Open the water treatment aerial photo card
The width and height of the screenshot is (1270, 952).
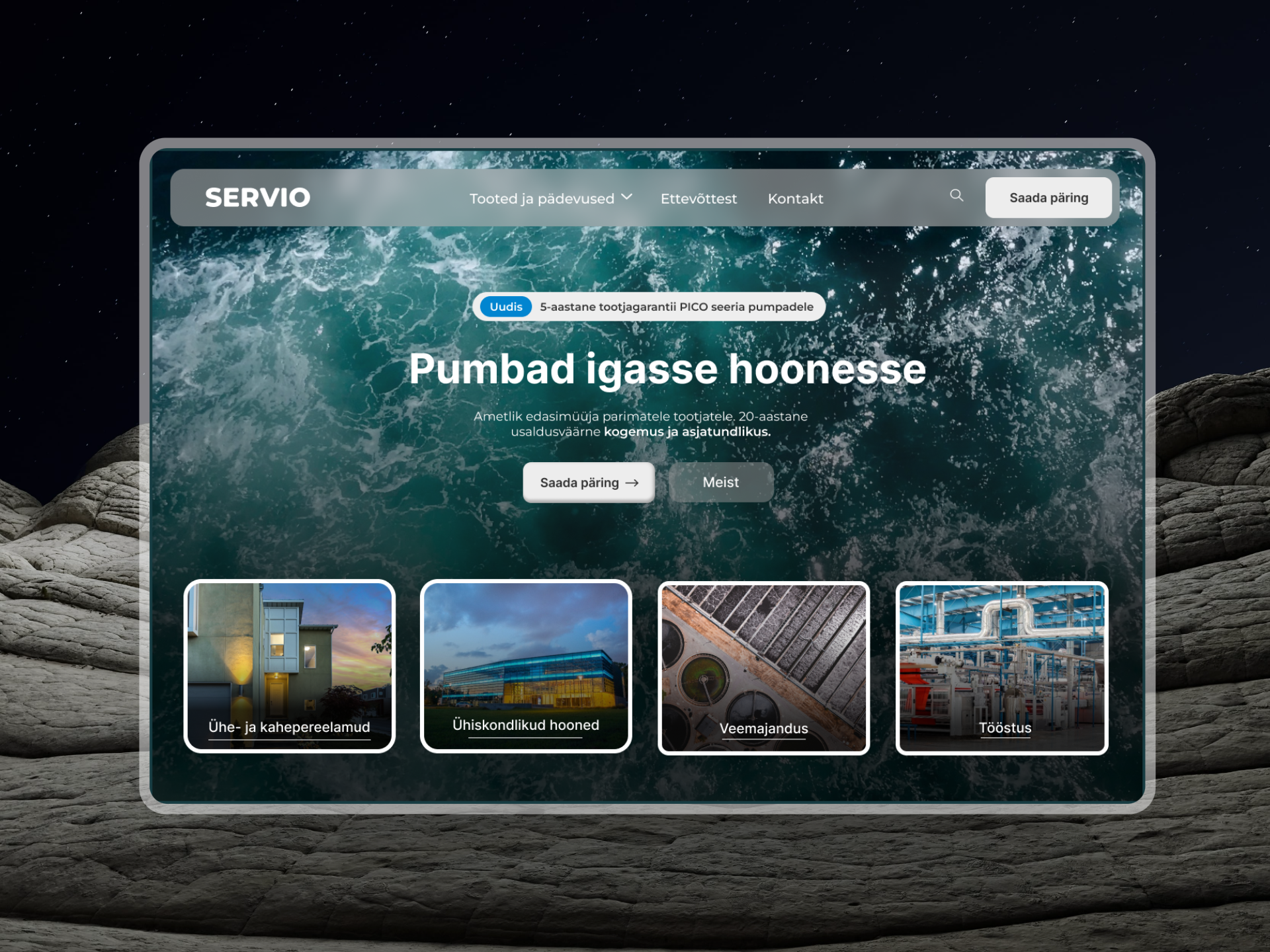tap(764, 668)
